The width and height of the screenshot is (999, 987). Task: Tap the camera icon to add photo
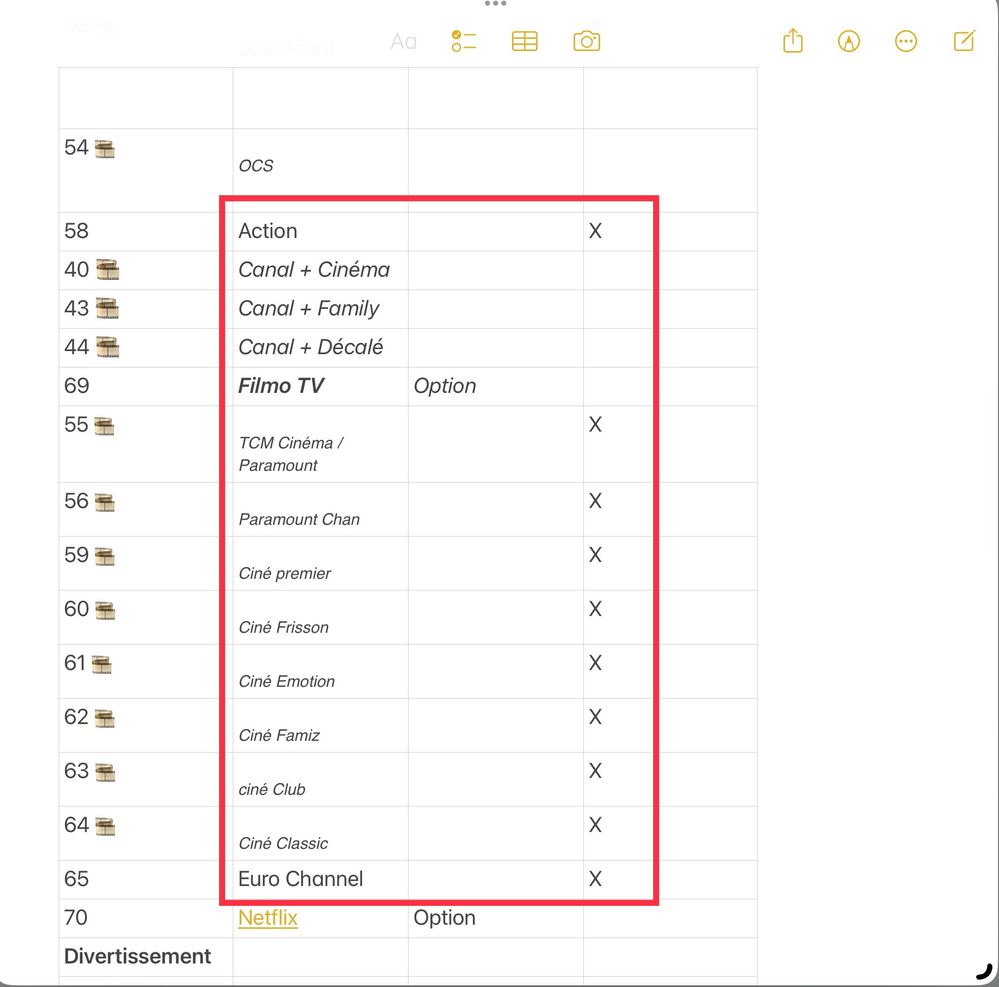[x=586, y=41]
